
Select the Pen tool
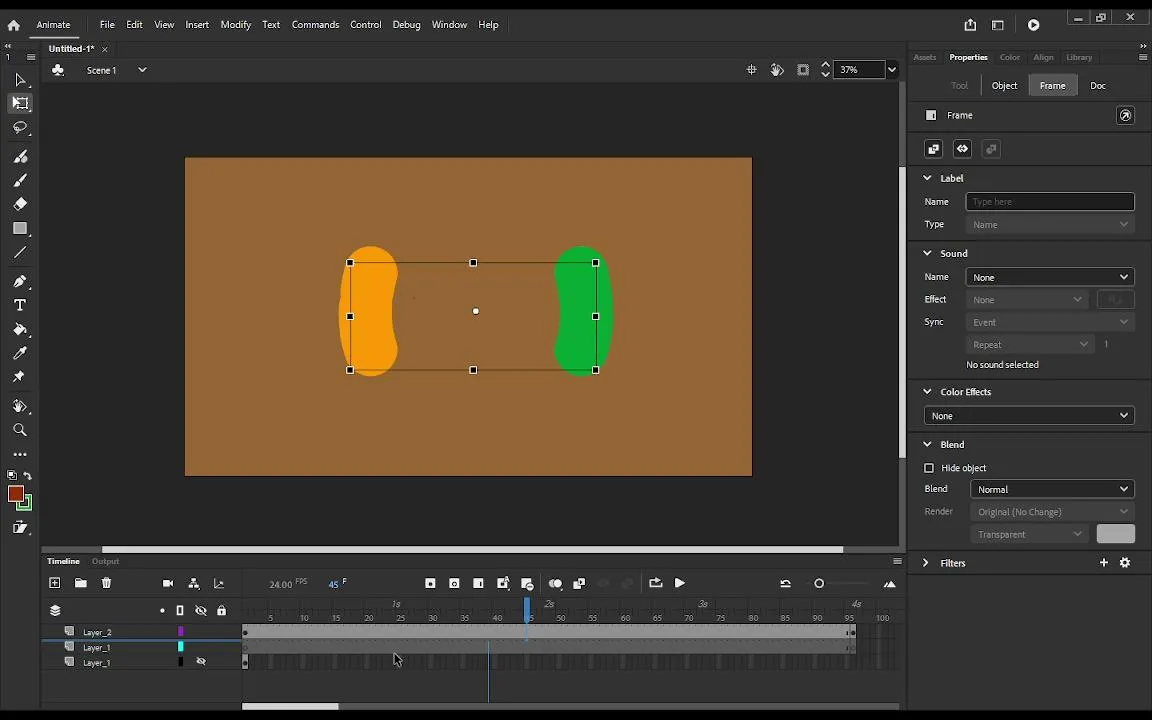click(20, 281)
